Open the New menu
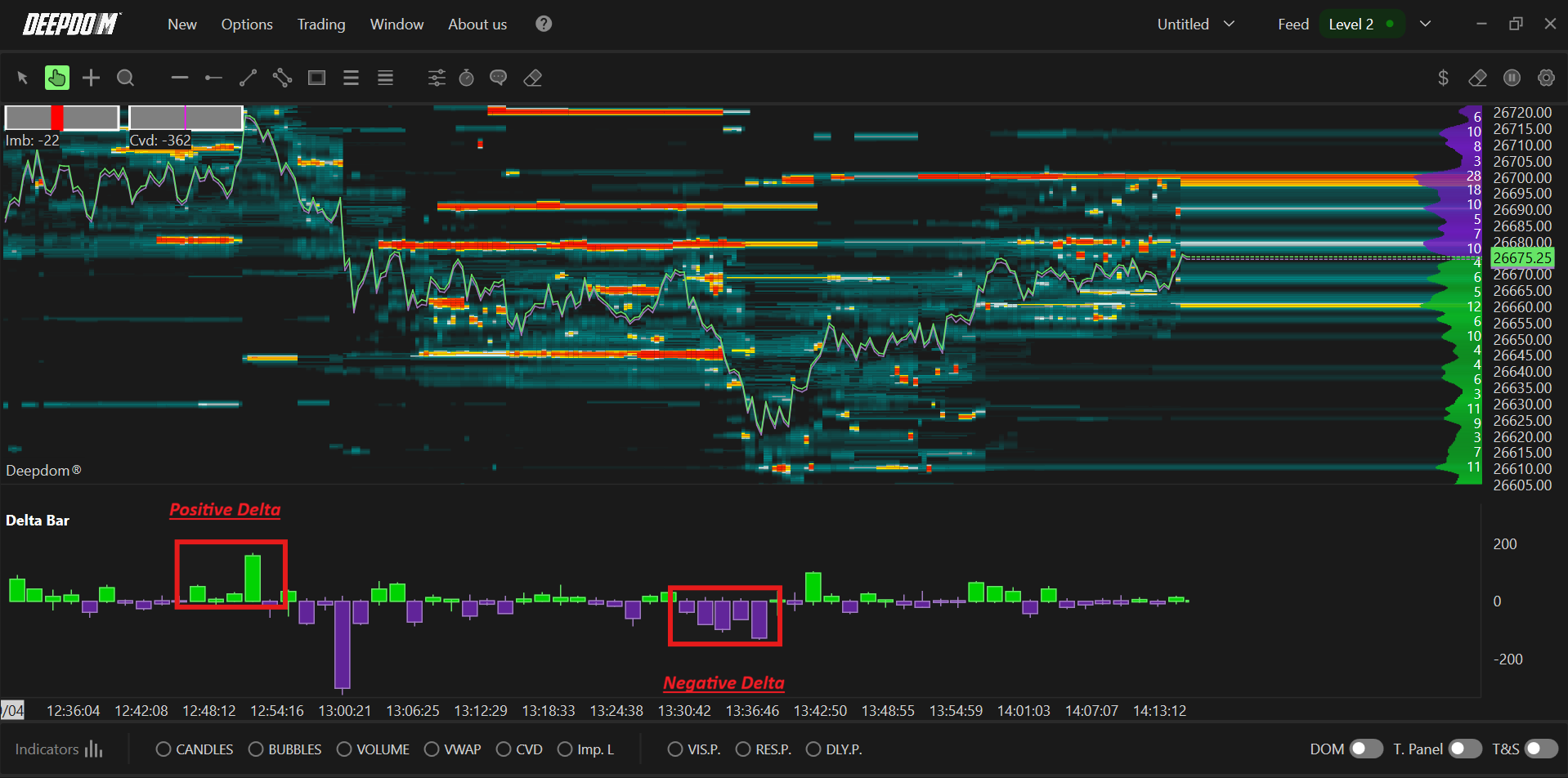Image resolution: width=1568 pixels, height=778 pixels. [182, 25]
